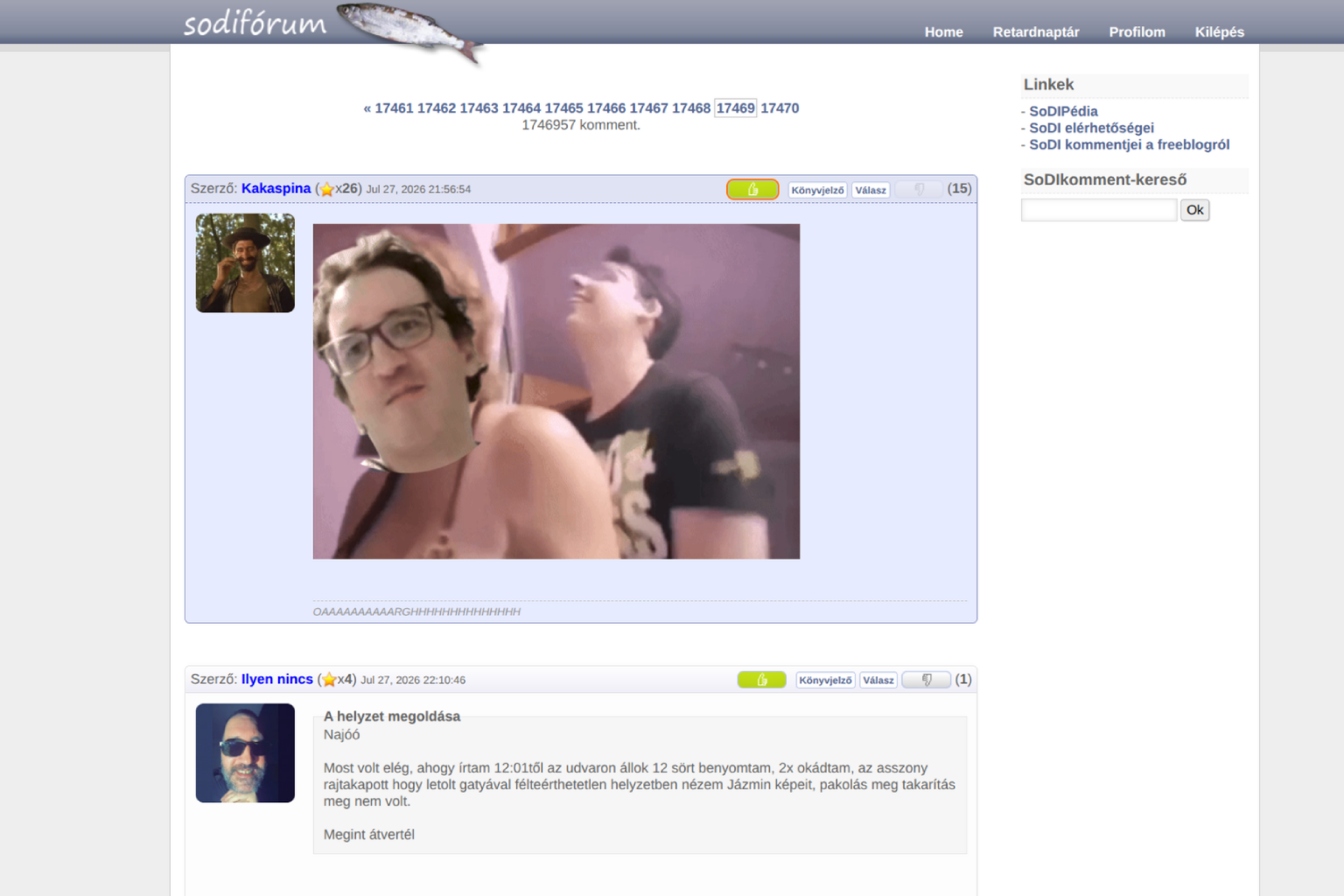
Task: Open the Home menu item
Action: click(944, 31)
